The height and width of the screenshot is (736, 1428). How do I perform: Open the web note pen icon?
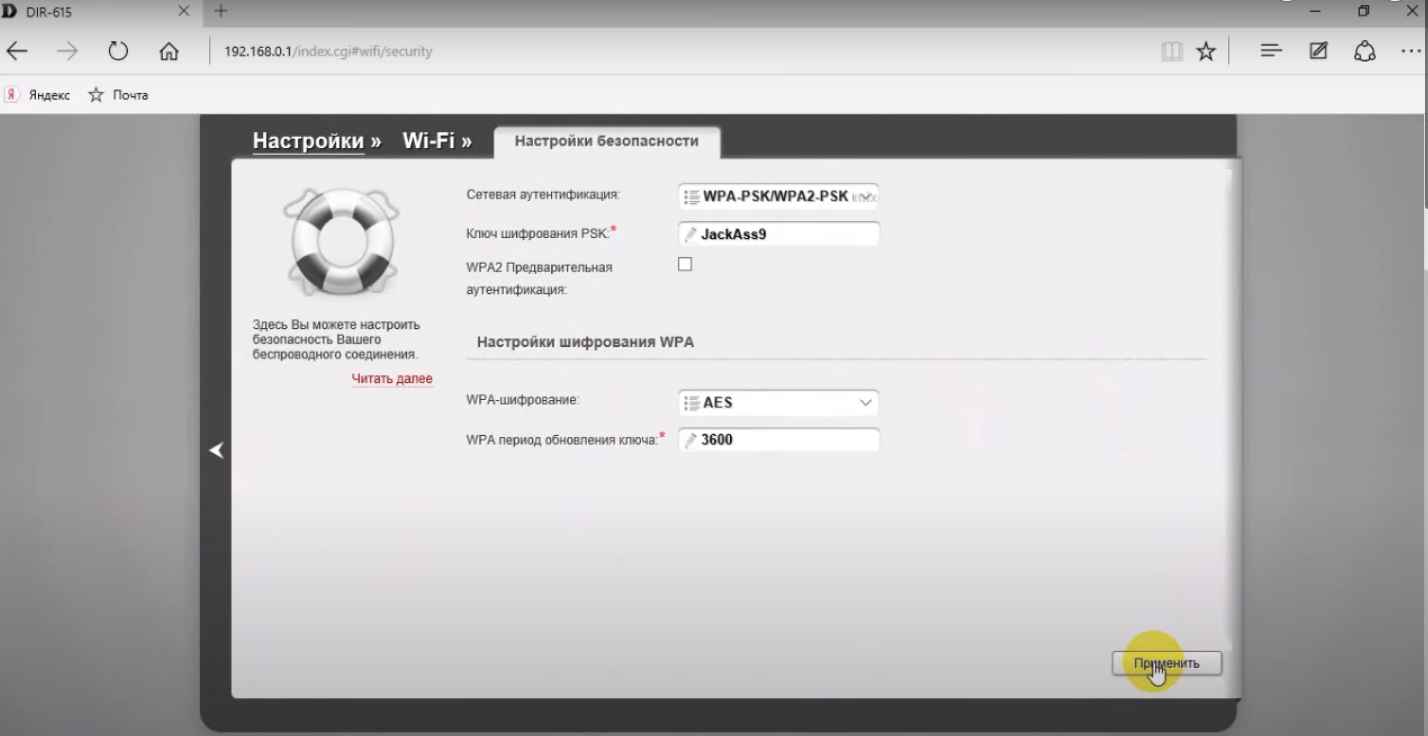point(1319,52)
